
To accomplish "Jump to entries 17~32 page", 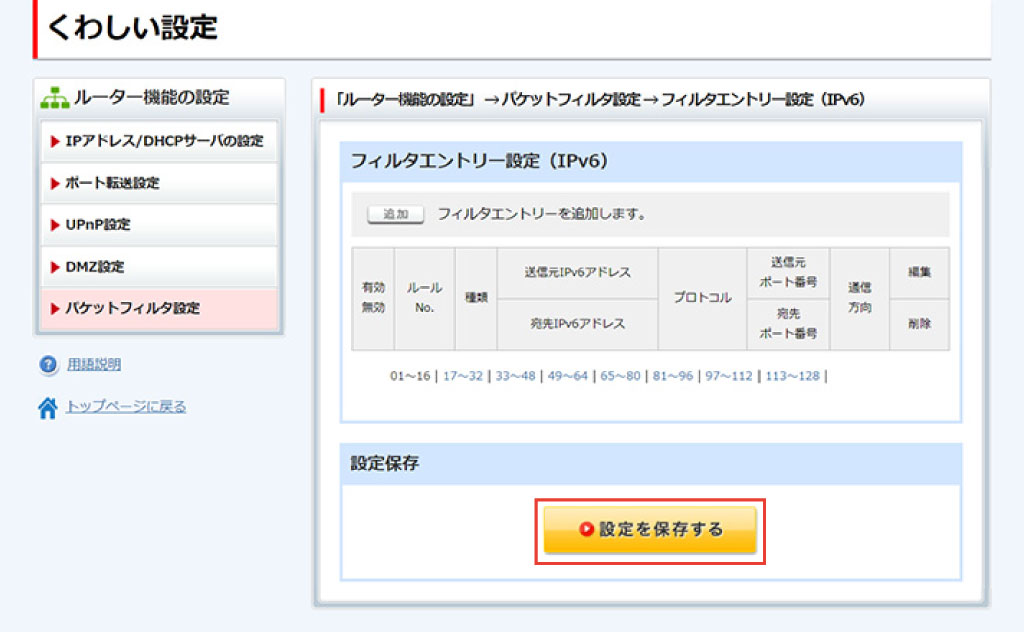I will [x=462, y=376].
